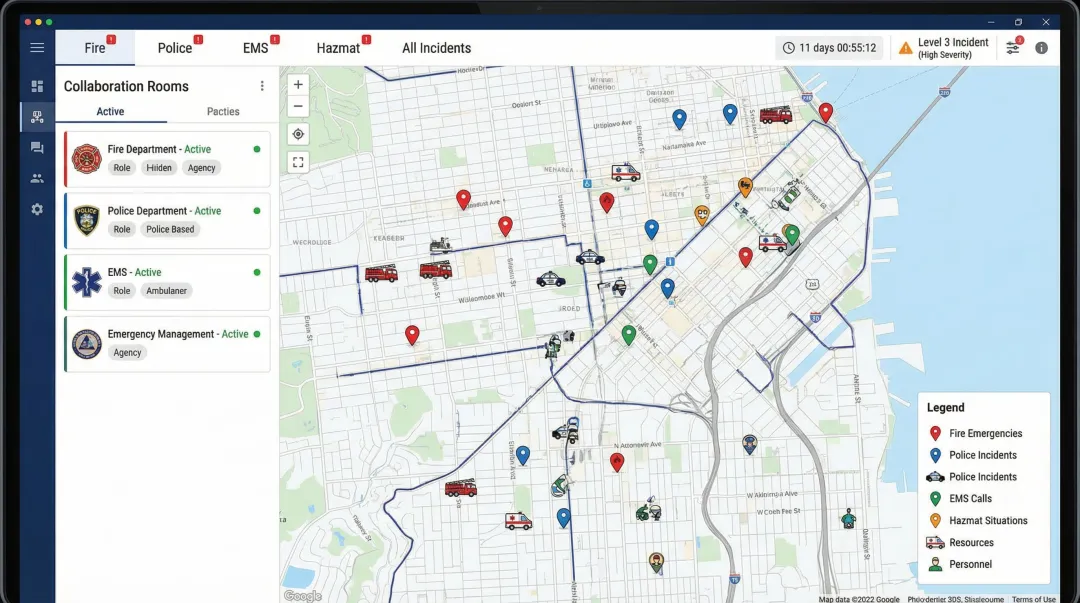Viewport: 1080px width, 603px height.
Task: Open Collaboration Rooms three-dot options menu
Action: tap(262, 86)
